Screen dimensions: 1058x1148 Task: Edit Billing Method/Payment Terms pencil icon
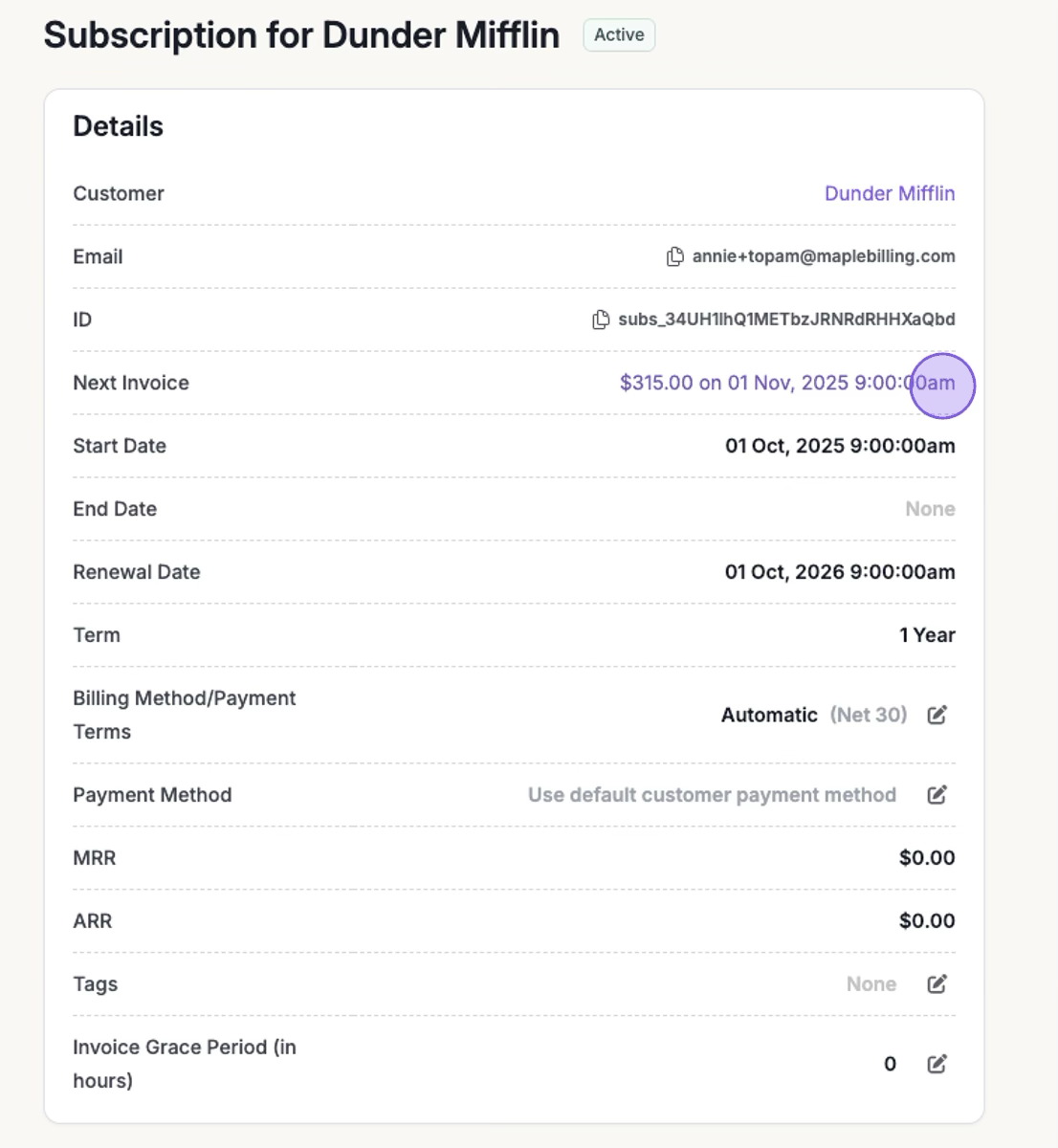coord(937,715)
